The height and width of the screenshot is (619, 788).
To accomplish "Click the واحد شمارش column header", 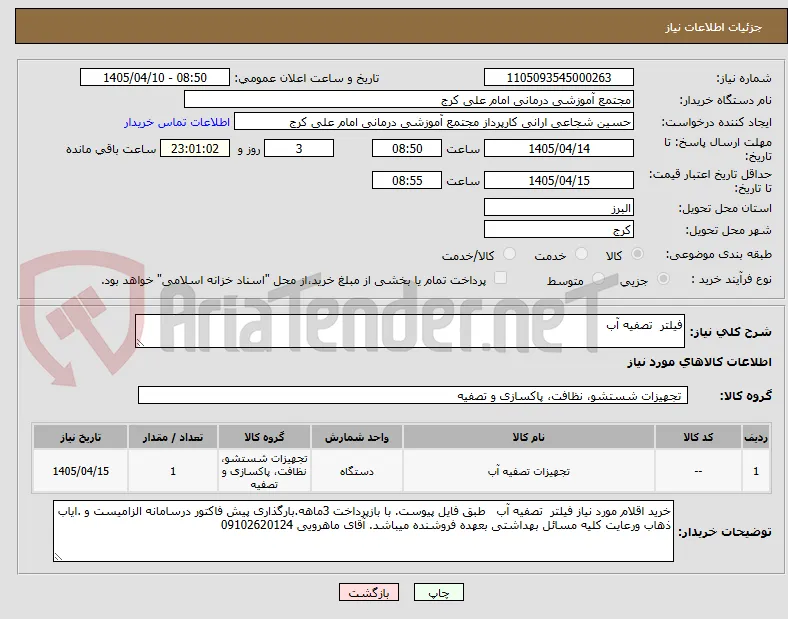I will click(x=357, y=437).
